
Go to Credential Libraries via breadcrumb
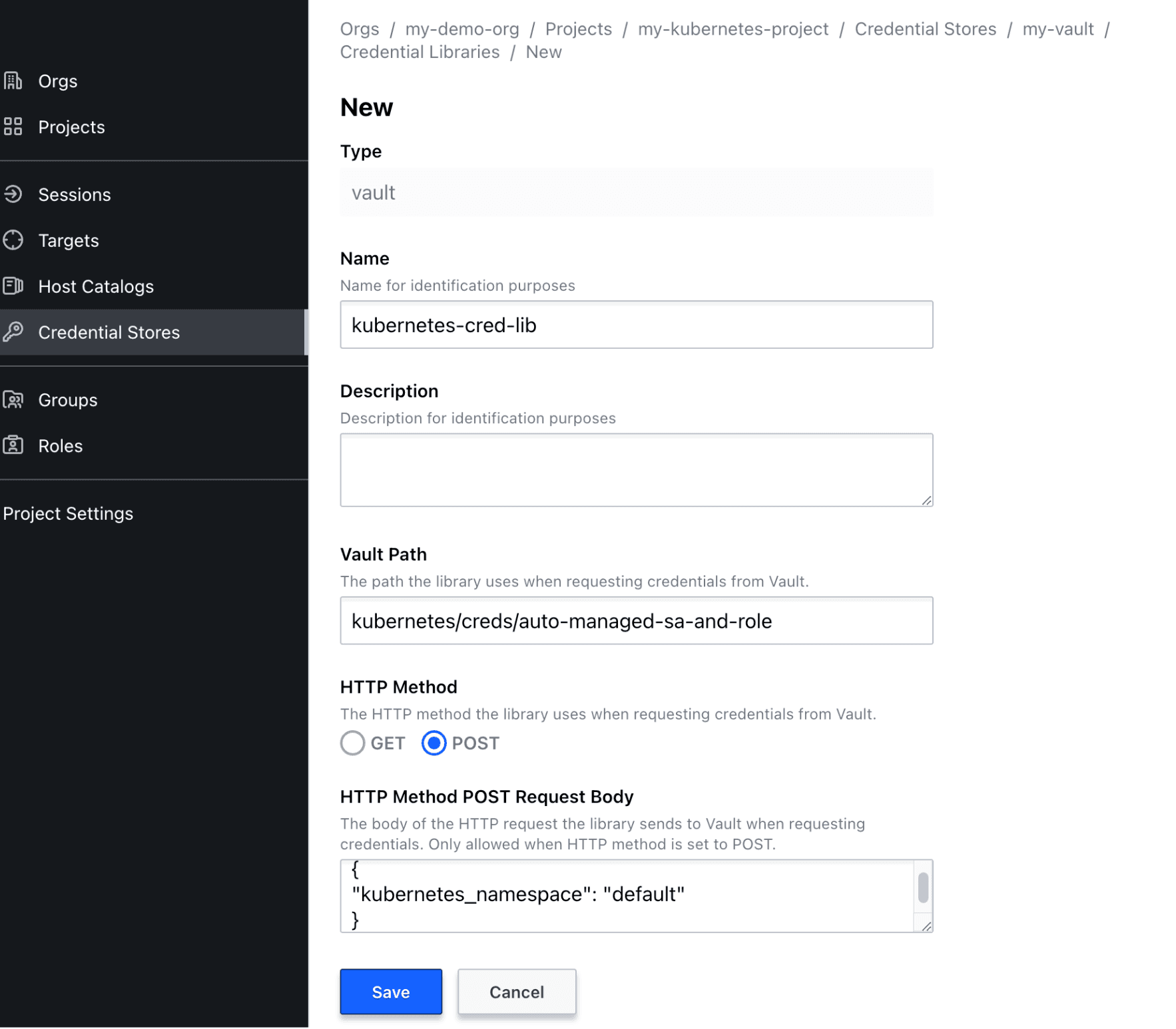[420, 51]
